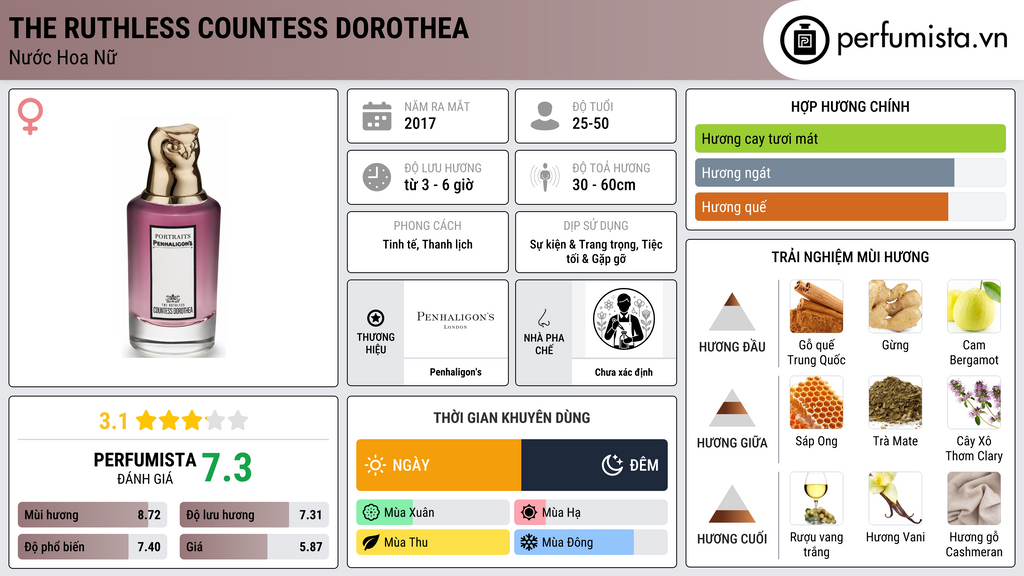The image size is (1024, 576).
Task: Click the Chưa xác định perfumer label
Action: (624, 372)
